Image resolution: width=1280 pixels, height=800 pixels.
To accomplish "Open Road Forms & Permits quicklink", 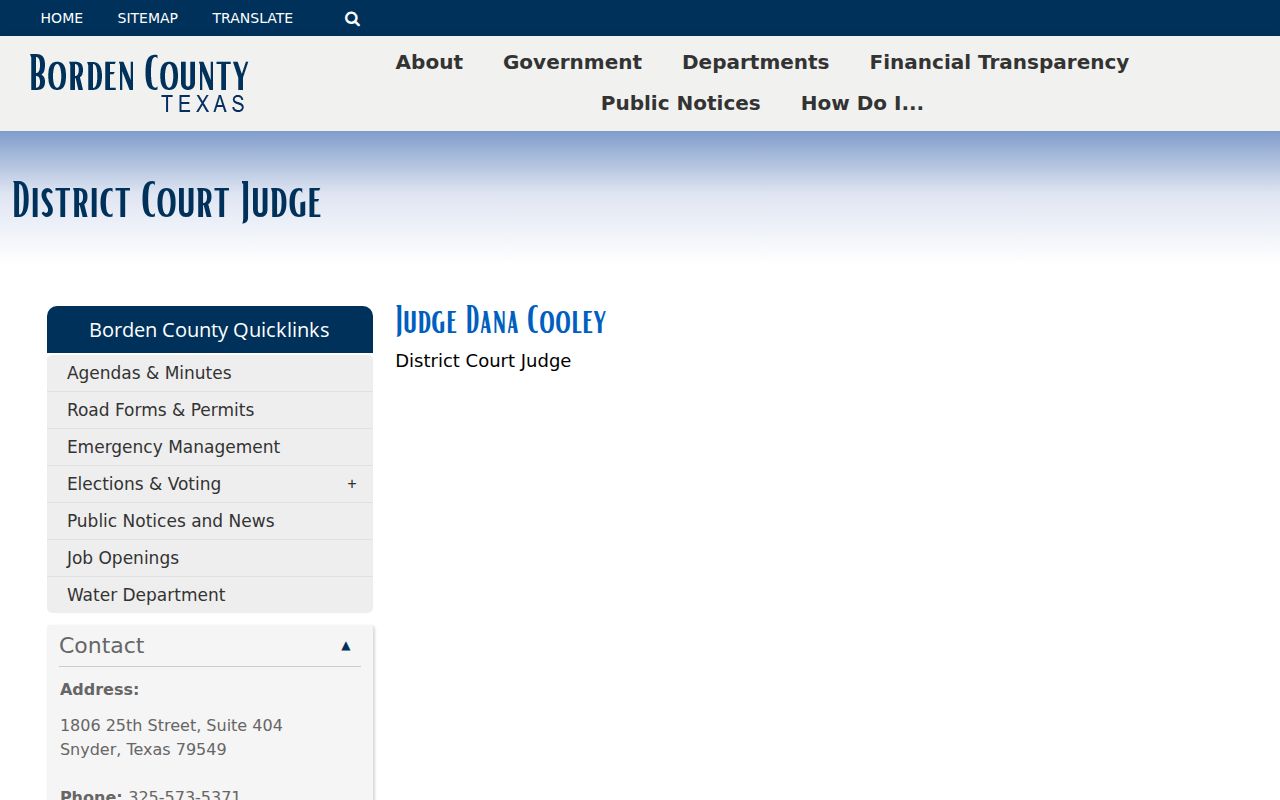I will point(210,410).
